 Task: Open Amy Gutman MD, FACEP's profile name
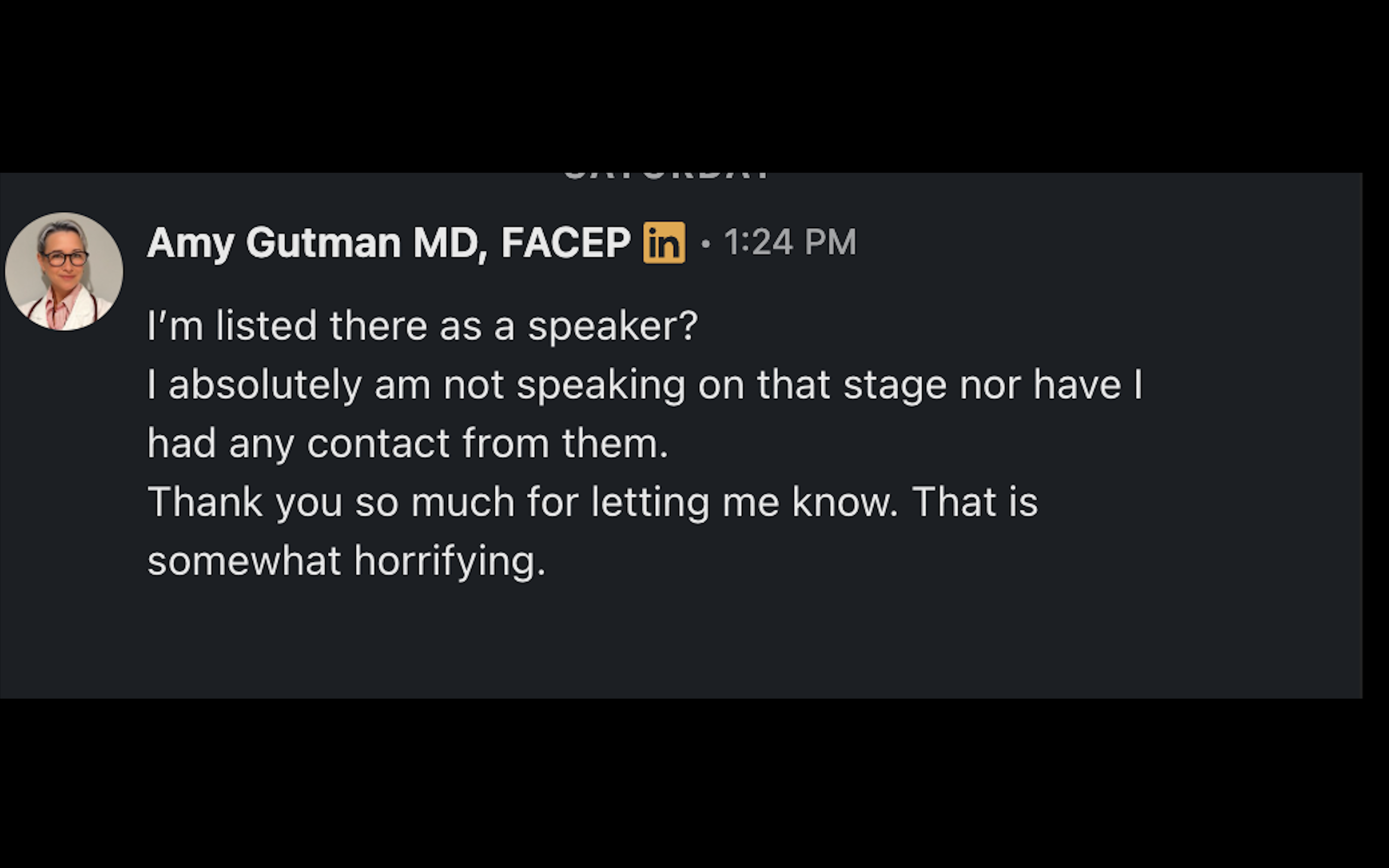pyautogui.click(x=389, y=243)
